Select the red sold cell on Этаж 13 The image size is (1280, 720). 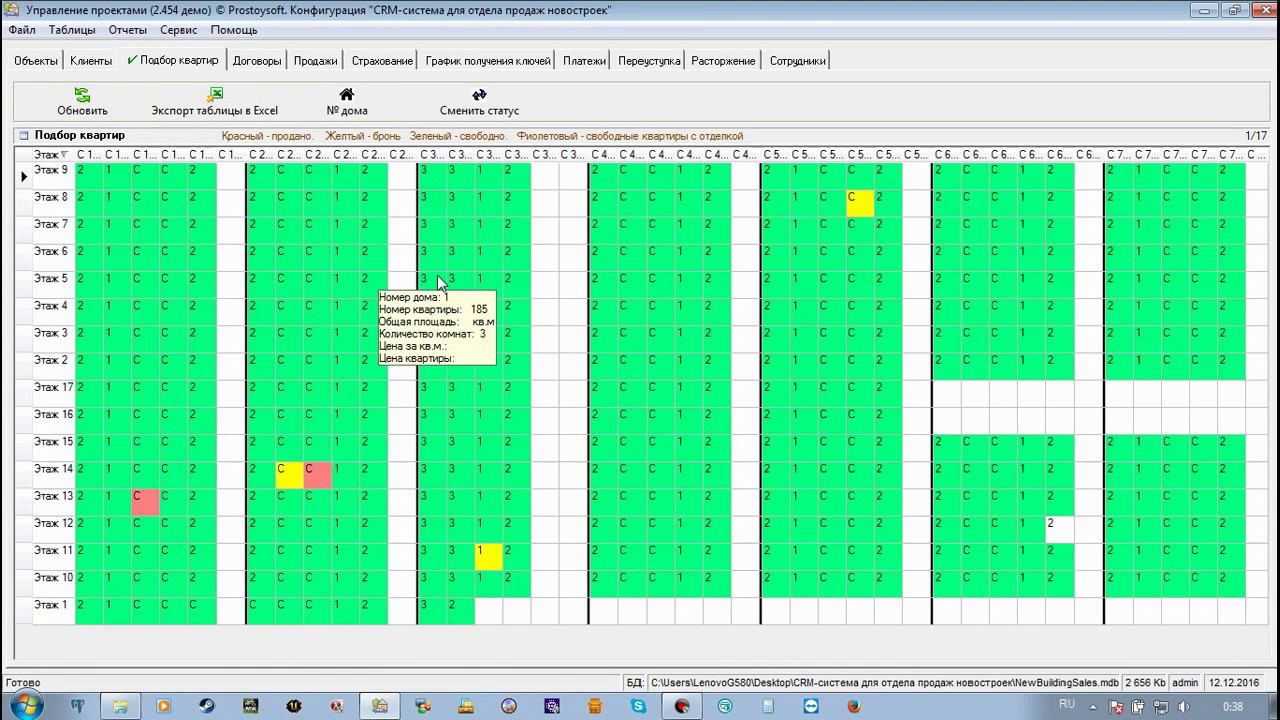pos(146,502)
